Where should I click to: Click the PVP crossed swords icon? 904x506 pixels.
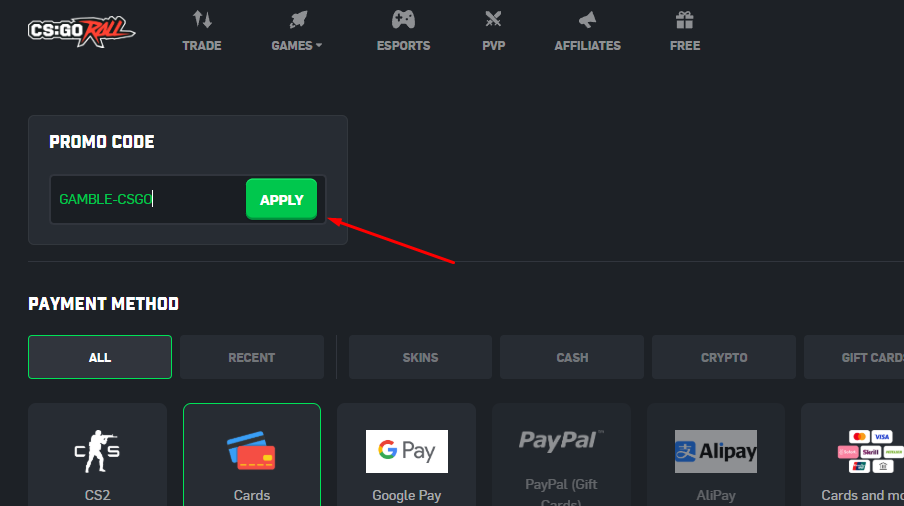coord(493,20)
